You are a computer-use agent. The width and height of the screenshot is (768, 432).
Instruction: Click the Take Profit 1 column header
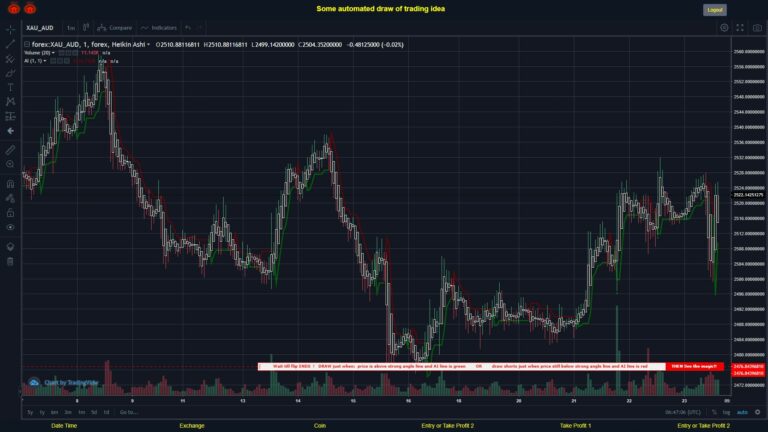pyautogui.click(x=576, y=426)
